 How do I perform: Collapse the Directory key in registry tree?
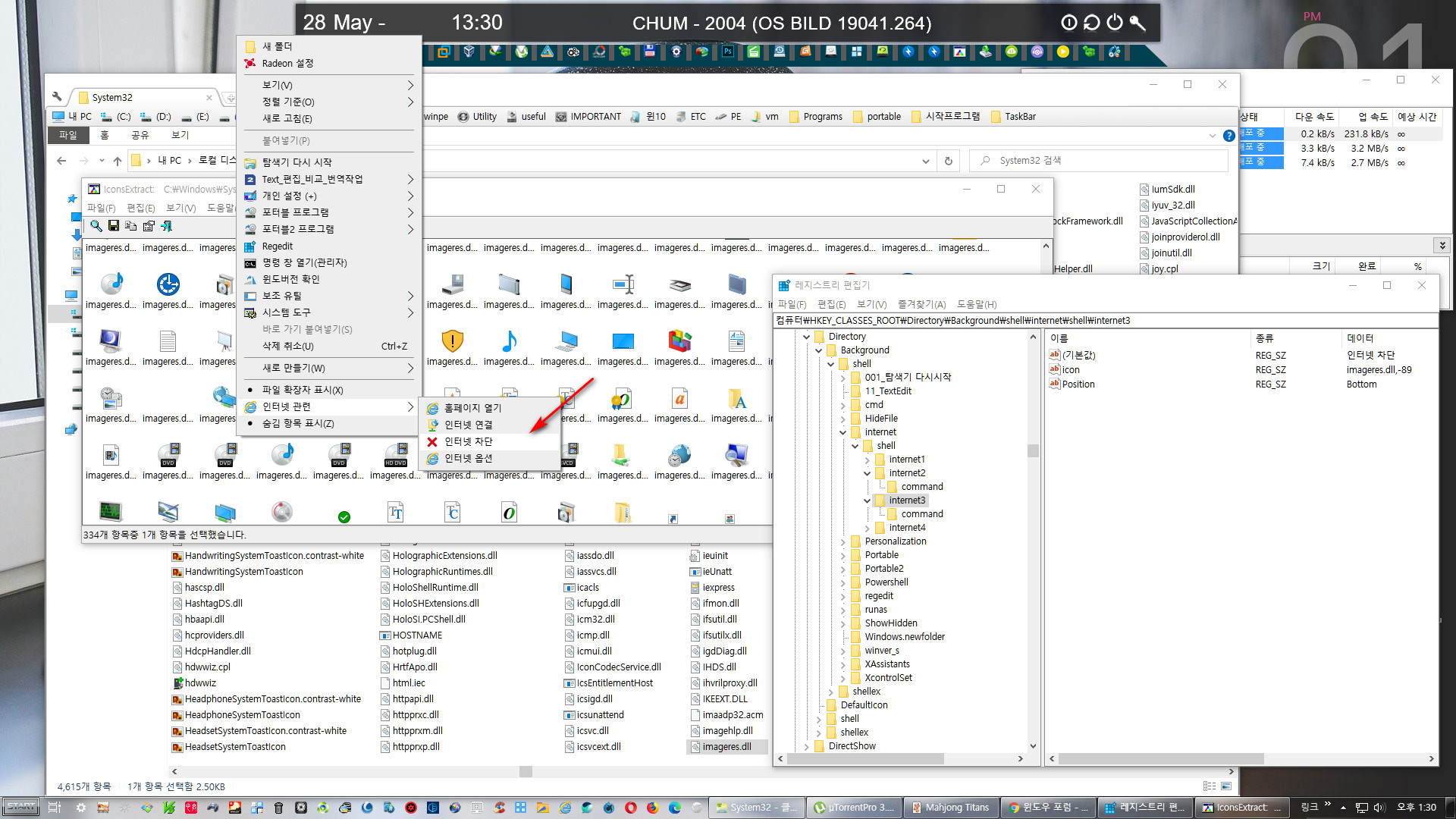point(806,337)
